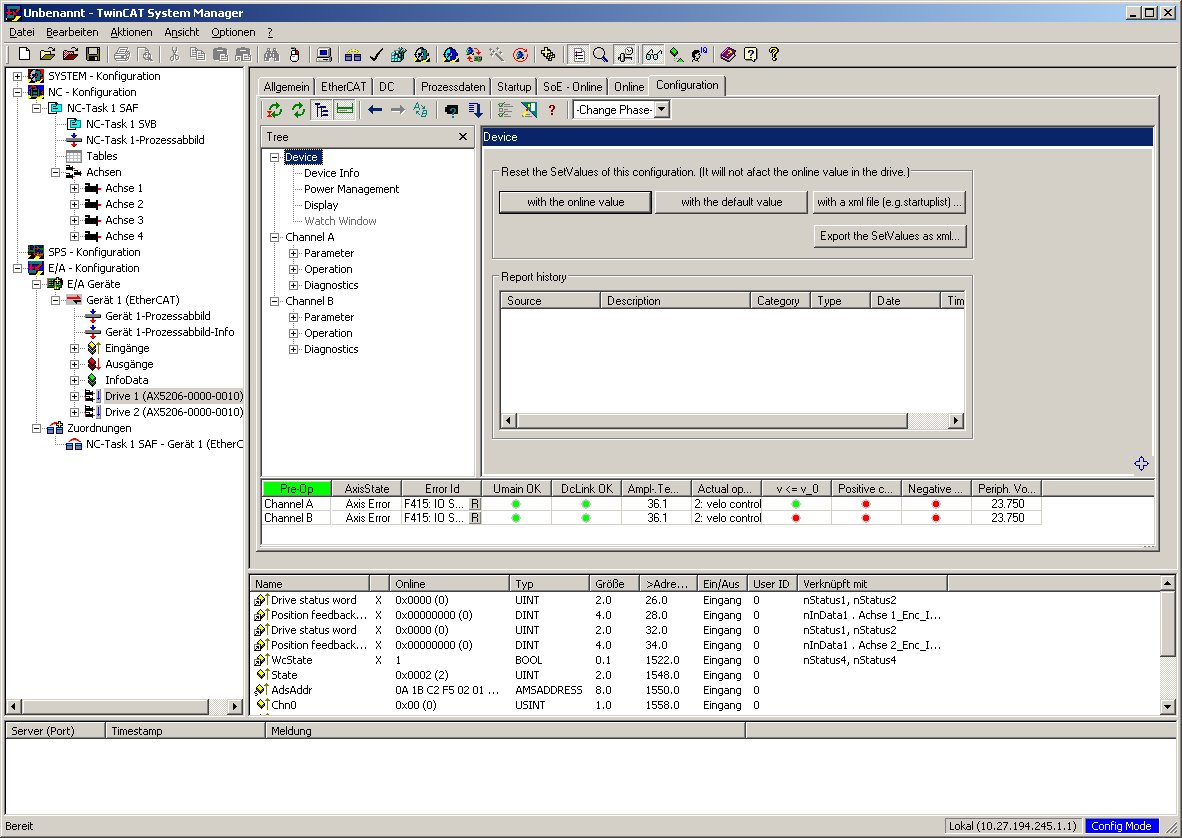Image resolution: width=1182 pixels, height=838 pixels.
Task: Click the black checkmark check-configuration icon
Action: coord(376,54)
